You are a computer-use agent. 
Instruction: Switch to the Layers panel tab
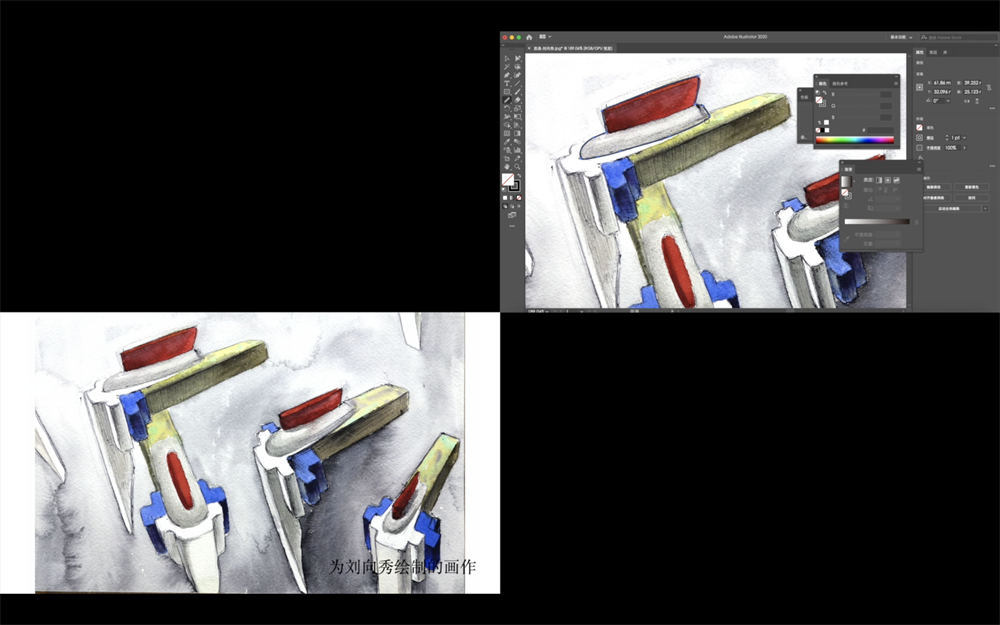(x=933, y=52)
